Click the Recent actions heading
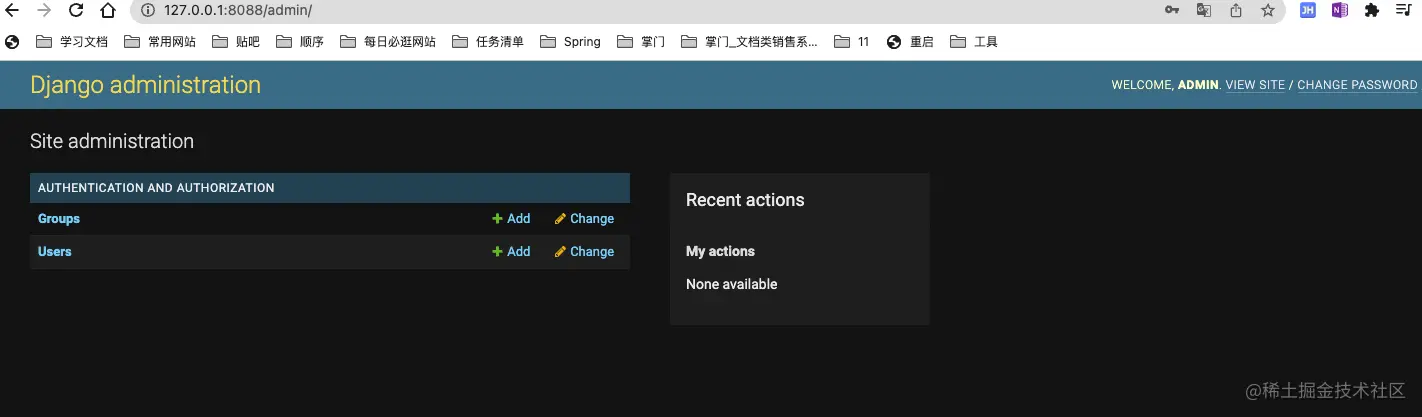 745,200
